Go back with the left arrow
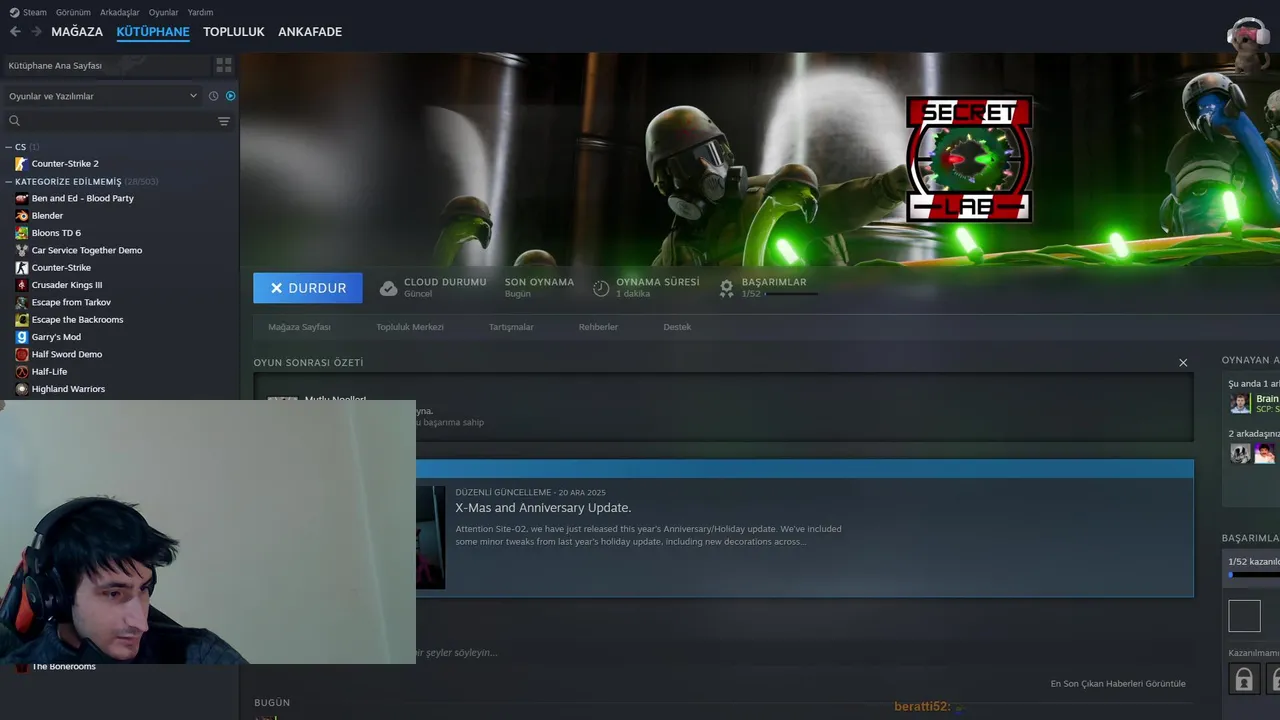Screen dimensions: 1280x720 [x=15, y=32]
